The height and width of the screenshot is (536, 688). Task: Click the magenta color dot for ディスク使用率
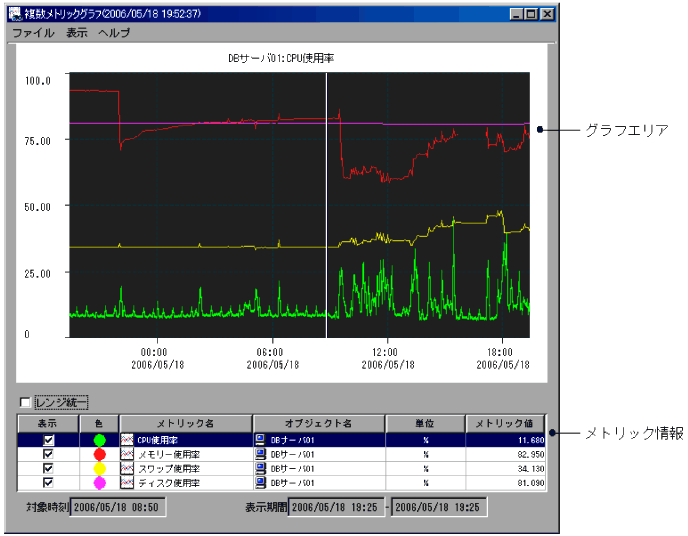[99, 483]
